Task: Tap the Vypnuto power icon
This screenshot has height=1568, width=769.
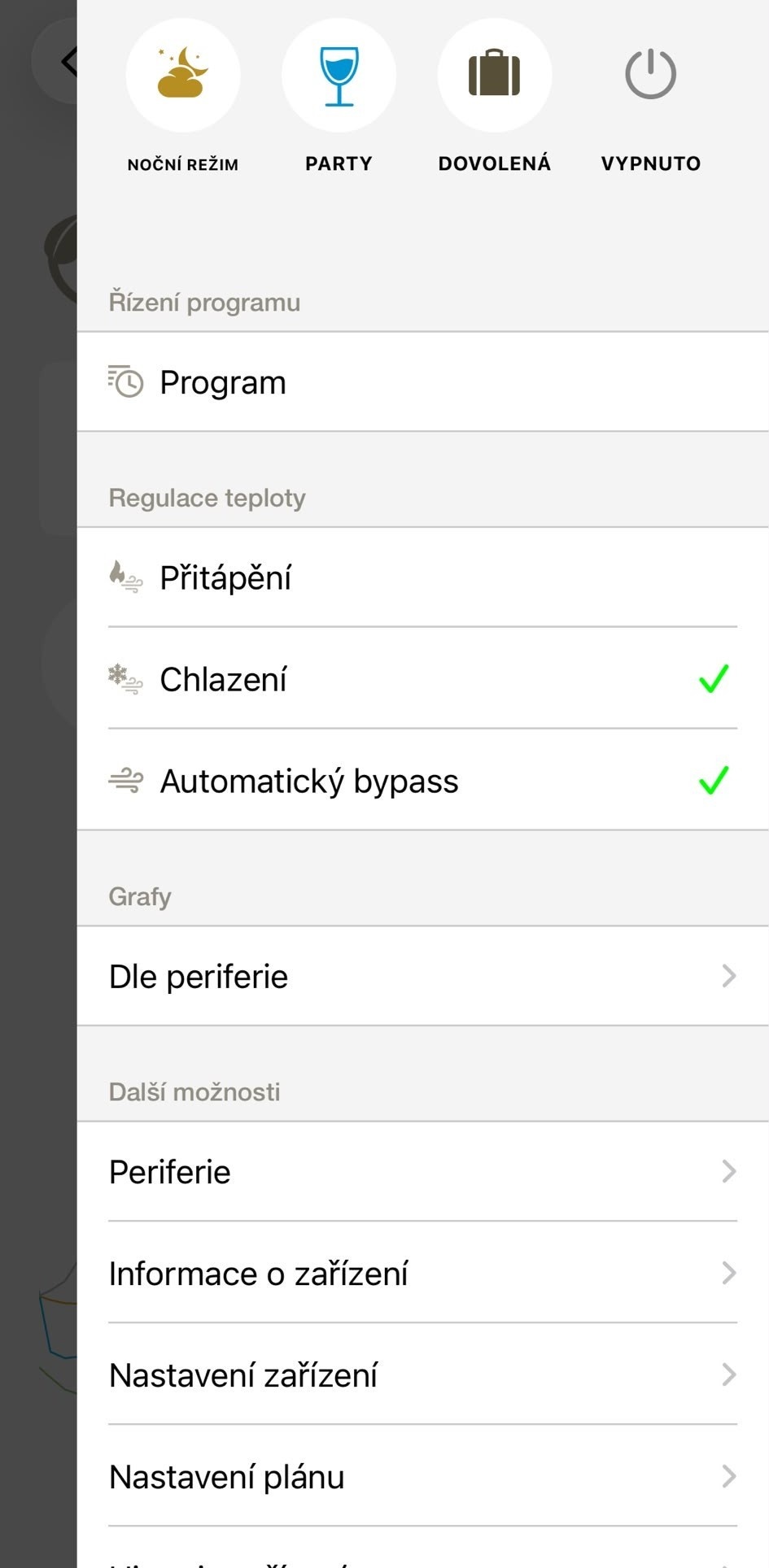Action: click(650, 75)
